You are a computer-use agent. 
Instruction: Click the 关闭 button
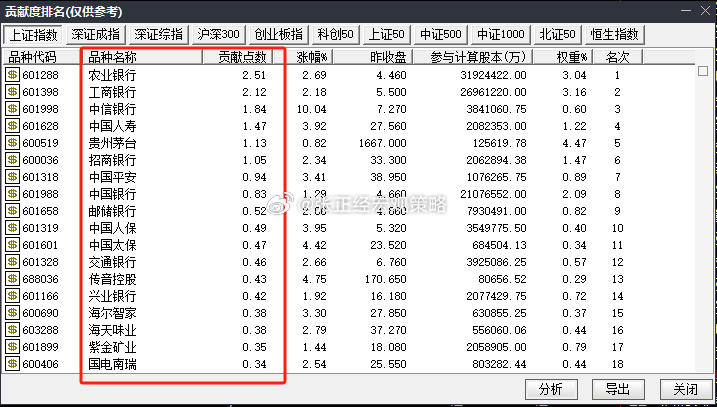pyautogui.click(x=685, y=389)
